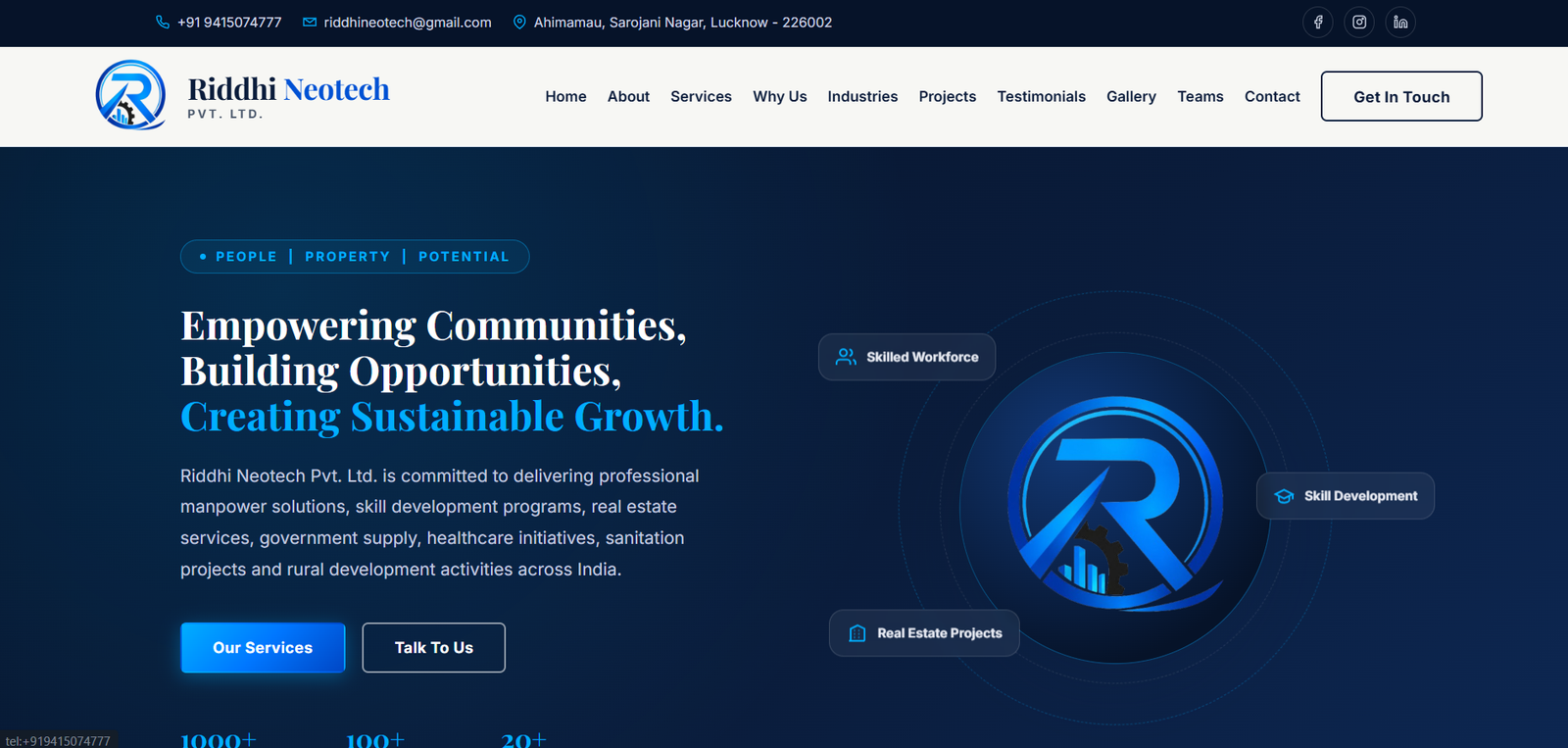1568x748 pixels.
Task: Open the About menu item
Action: tap(628, 96)
